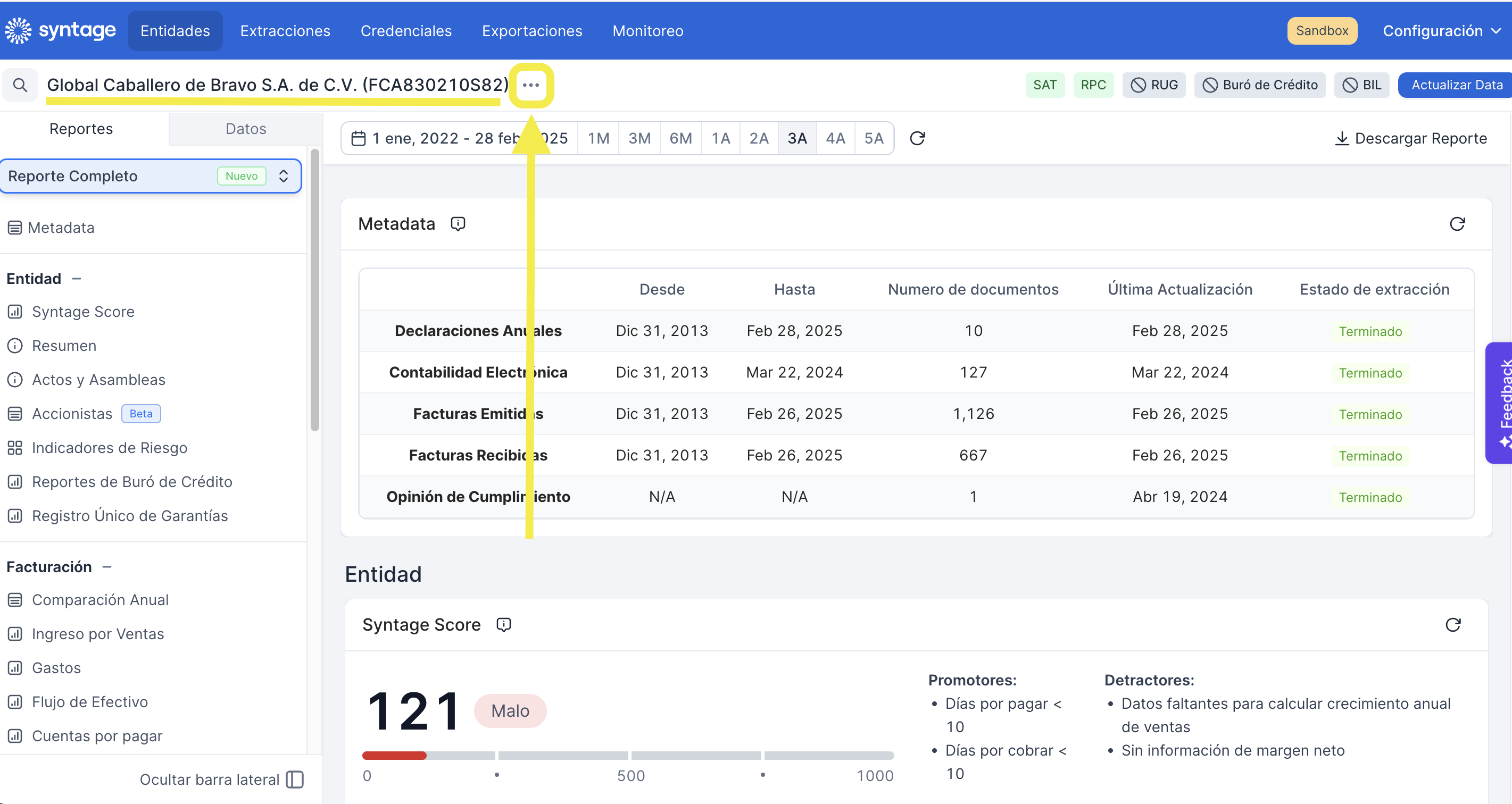Refresh the report date range
The width and height of the screenshot is (1512, 804).
point(917,138)
